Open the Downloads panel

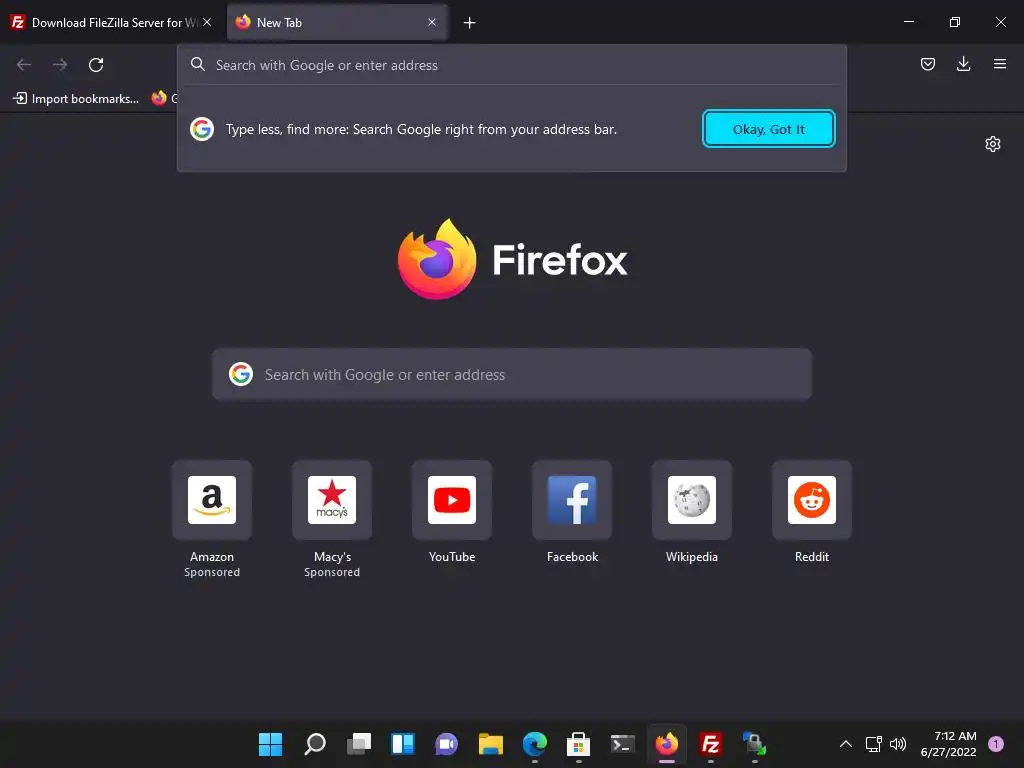pos(963,64)
